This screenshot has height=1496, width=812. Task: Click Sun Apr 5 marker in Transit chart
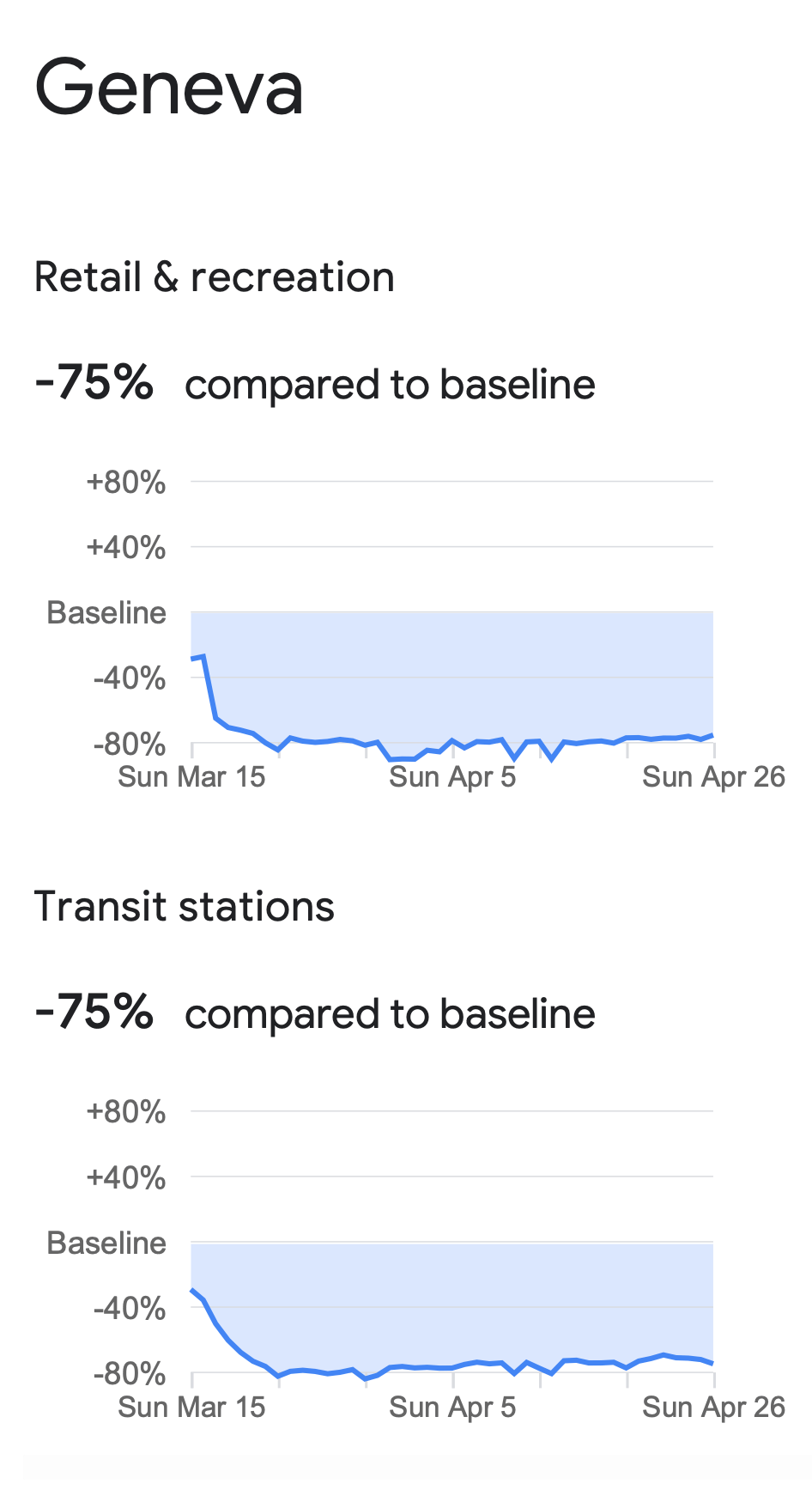coord(452,1407)
